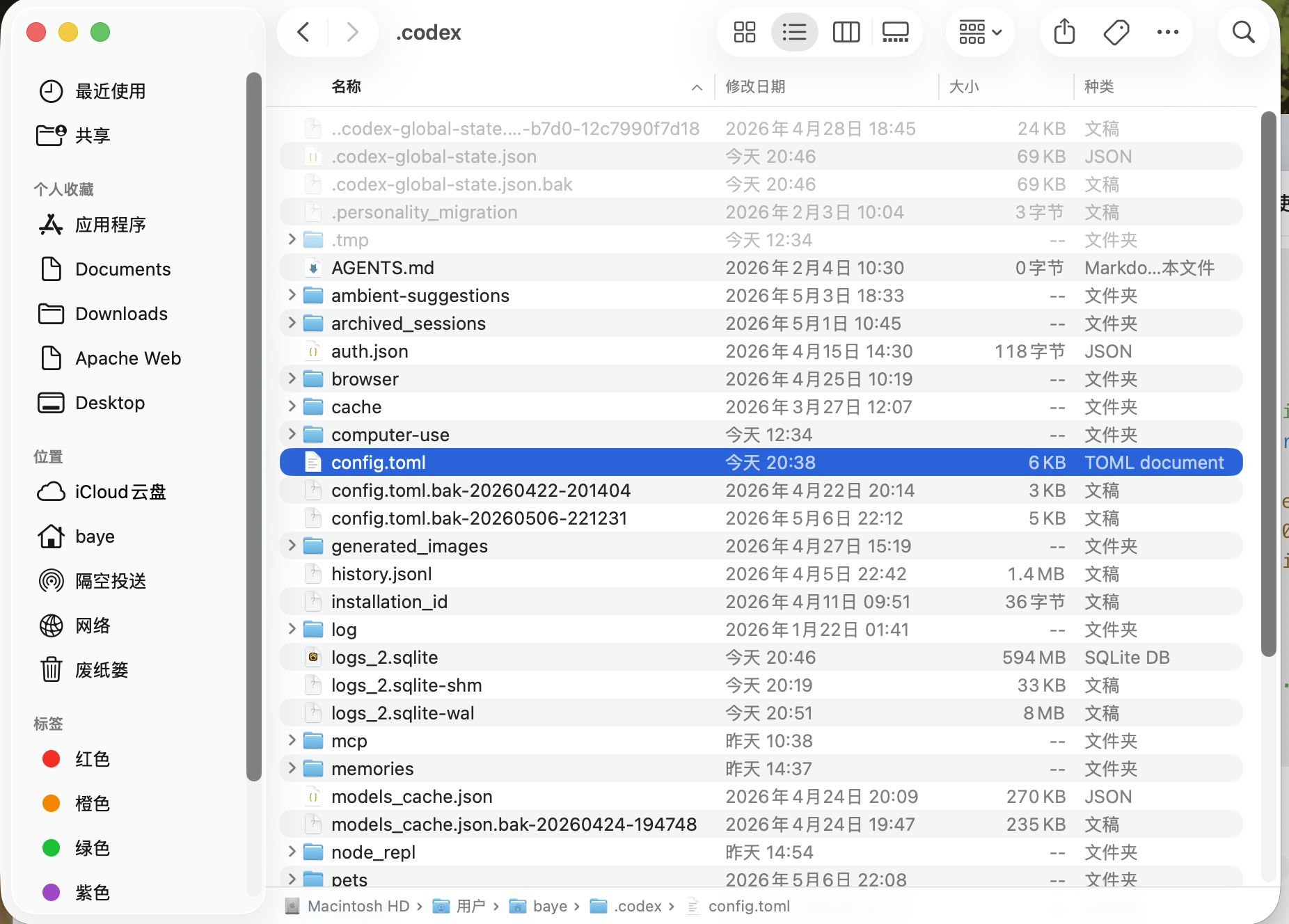
Task: Expand the log folder
Action: coord(292,629)
